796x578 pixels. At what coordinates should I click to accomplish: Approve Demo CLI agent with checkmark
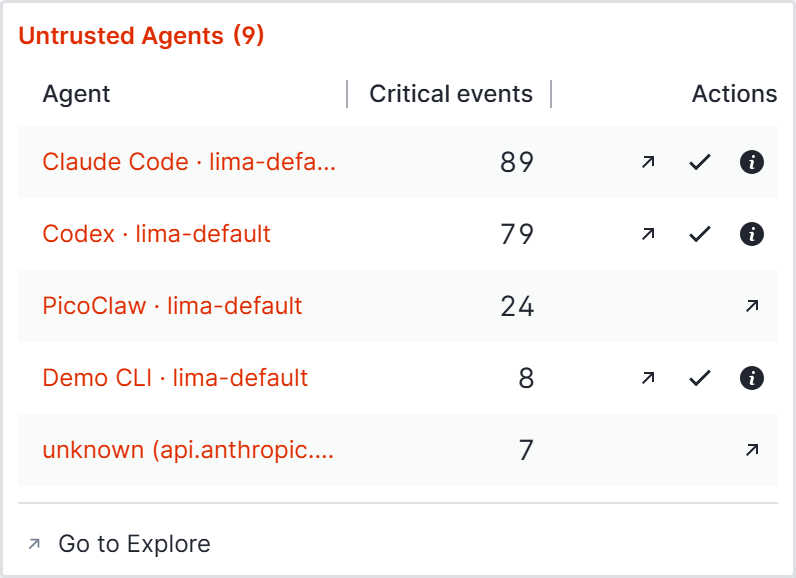(x=700, y=378)
